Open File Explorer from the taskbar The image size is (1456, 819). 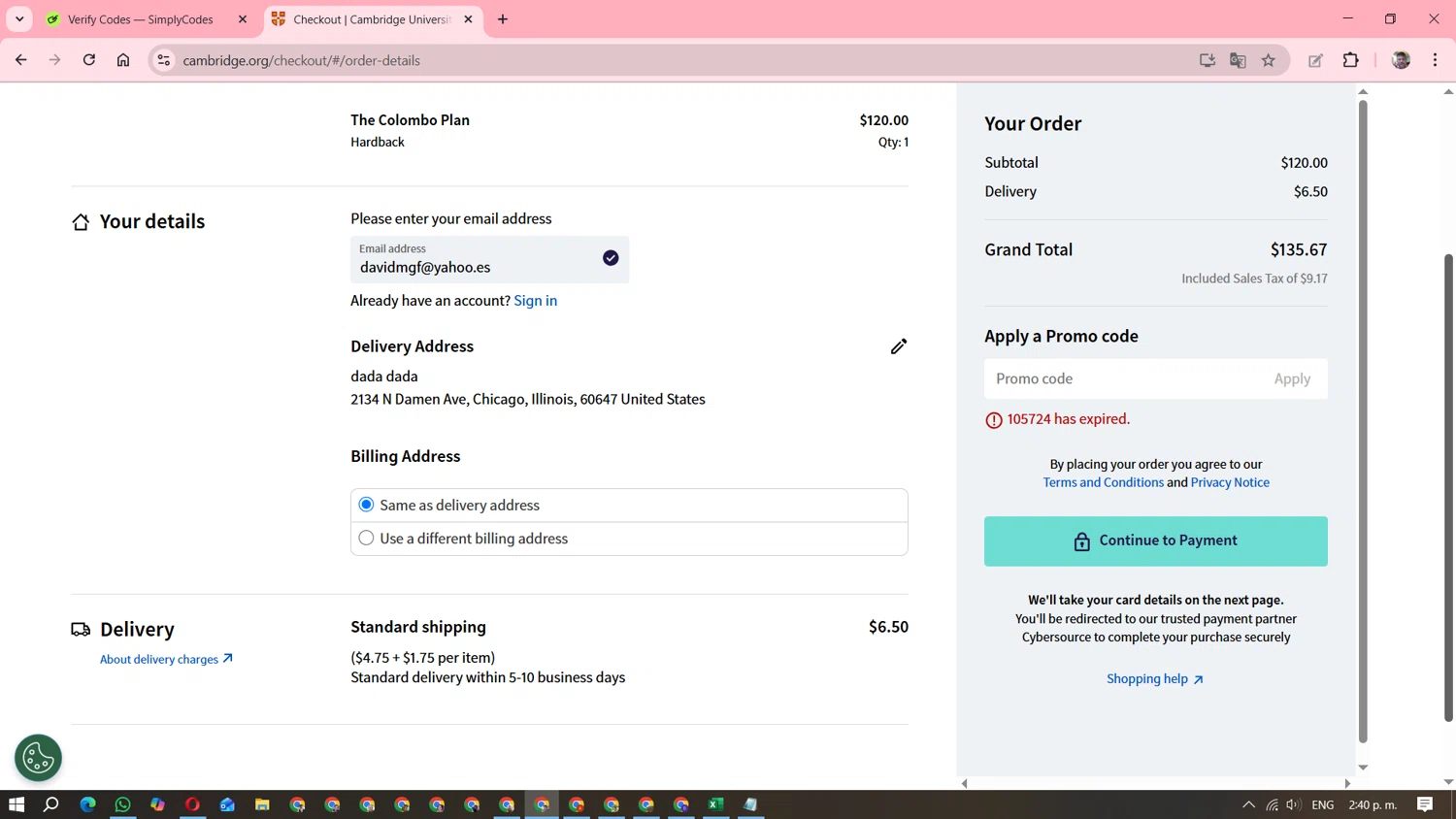tap(262, 804)
